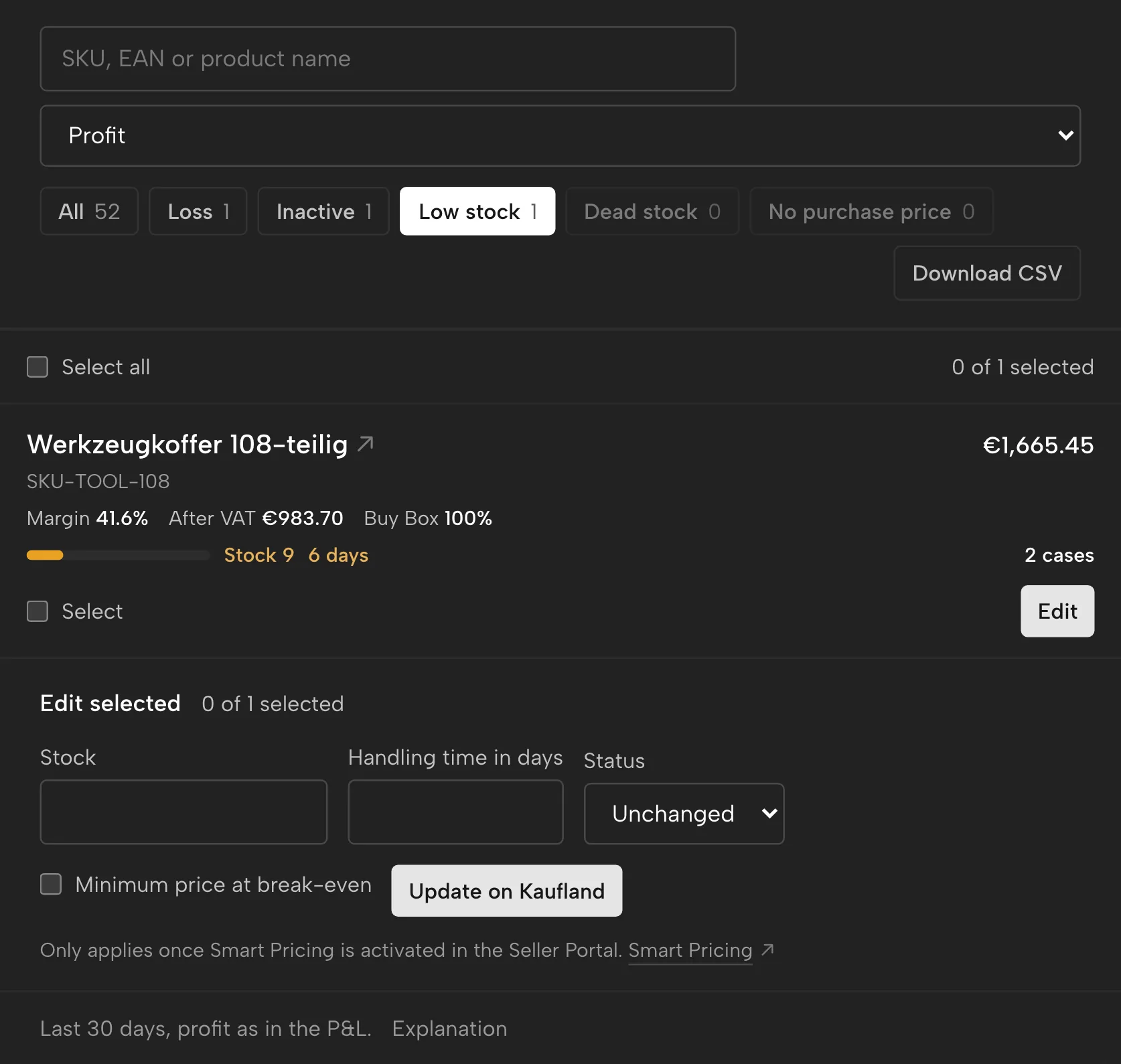This screenshot has width=1121, height=1064.
Task: Click the Download CSV button
Action: tap(987, 273)
